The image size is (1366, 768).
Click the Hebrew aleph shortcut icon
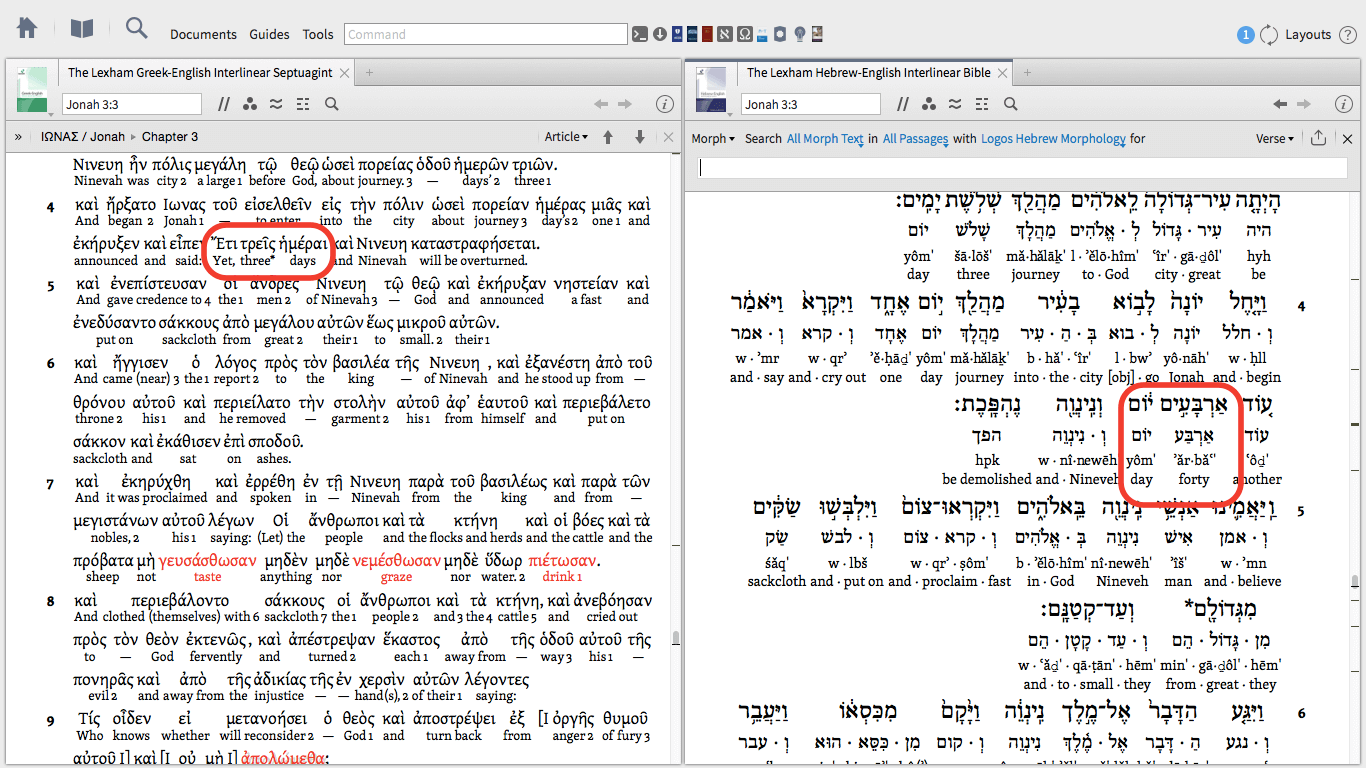pyautogui.click(x=725, y=34)
